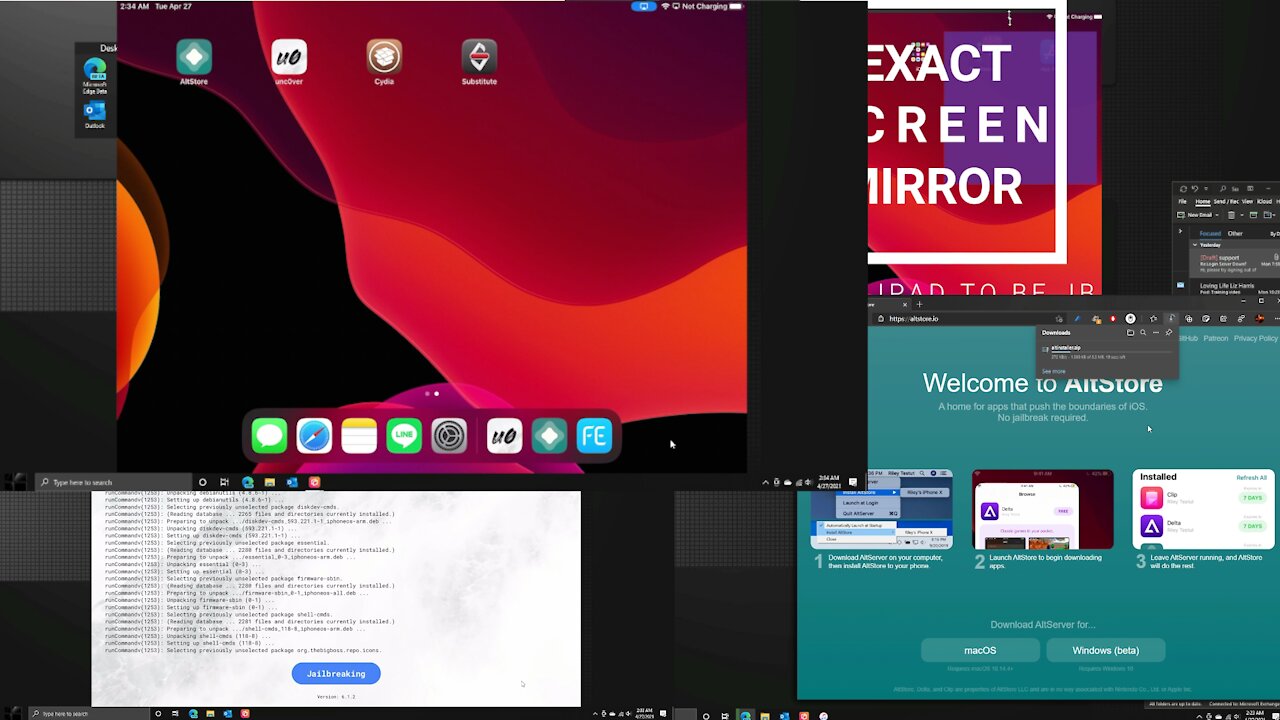Select Focused inbox tab in Outlook

pyautogui.click(x=1210, y=234)
